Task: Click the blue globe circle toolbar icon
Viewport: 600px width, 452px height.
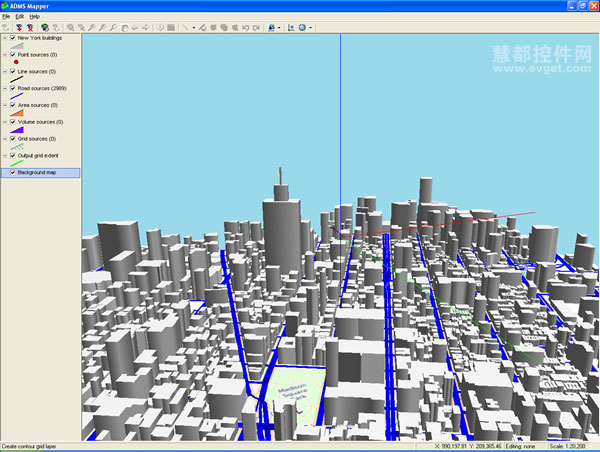Action: click(x=302, y=28)
